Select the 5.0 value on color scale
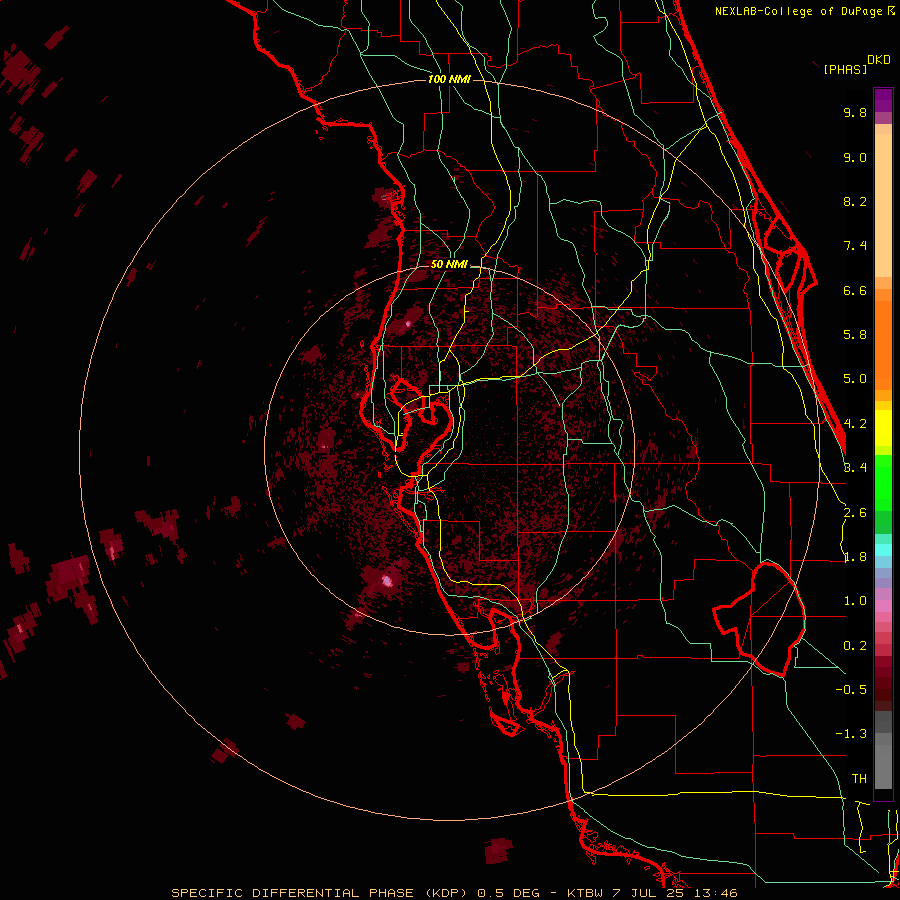The width and height of the screenshot is (900, 900). [855, 379]
